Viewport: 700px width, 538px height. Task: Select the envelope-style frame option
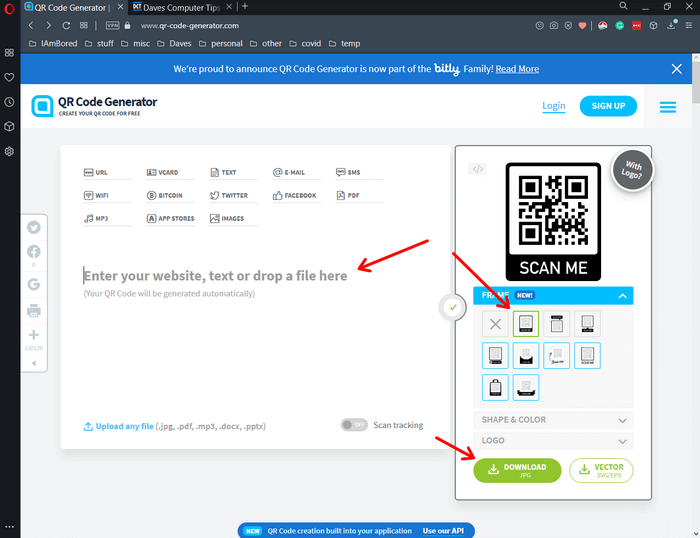(x=526, y=356)
